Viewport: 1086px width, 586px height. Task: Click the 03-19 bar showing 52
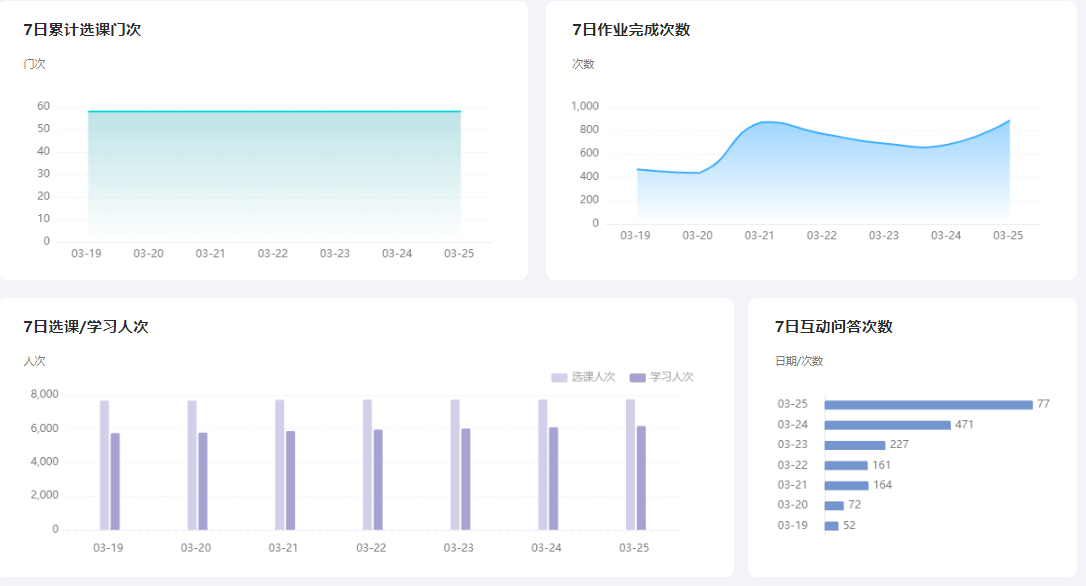tap(831, 525)
